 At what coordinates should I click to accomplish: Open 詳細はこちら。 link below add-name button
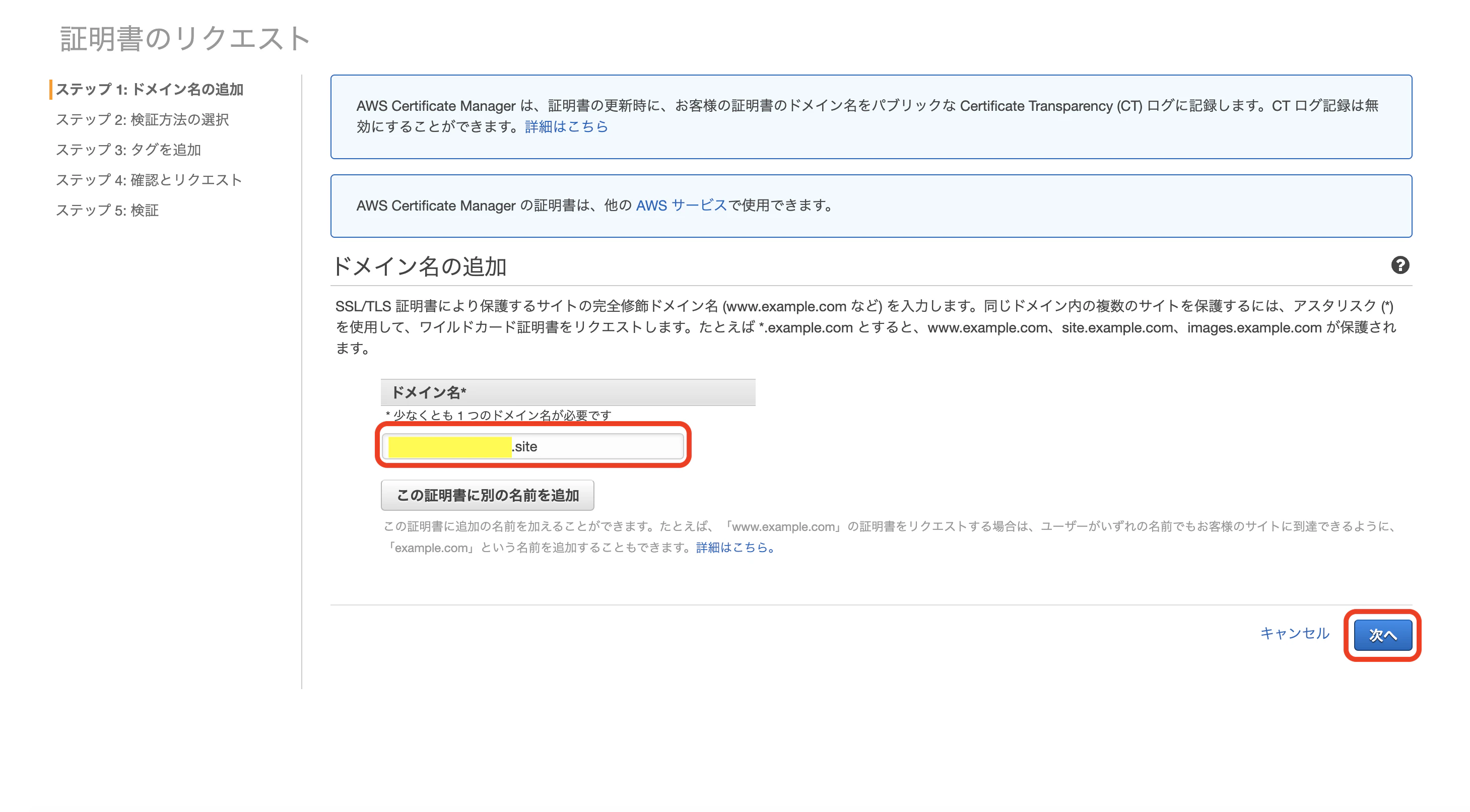(736, 548)
